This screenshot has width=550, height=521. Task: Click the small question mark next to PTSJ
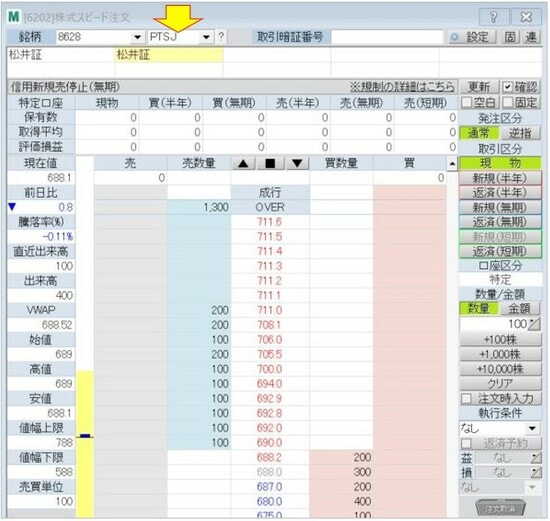(x=221, y=36)
